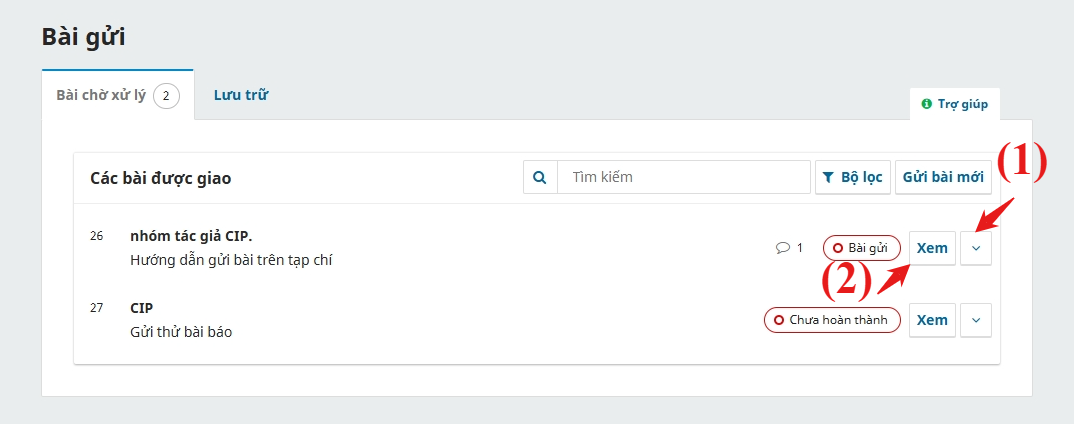Viewport: 1074px width, 424px height.
Task: Open Xem for the CIP submission 27
Action: pos(932,320)
